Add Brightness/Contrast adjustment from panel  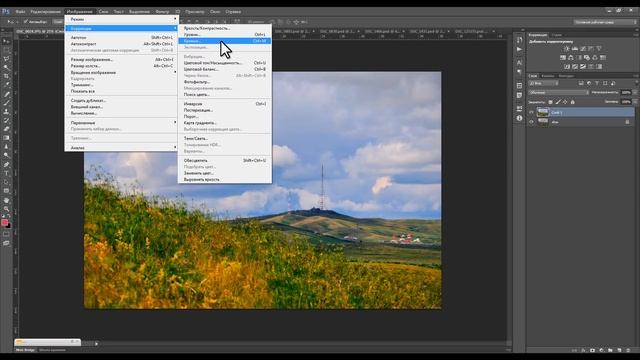click(x=567, y=49)
